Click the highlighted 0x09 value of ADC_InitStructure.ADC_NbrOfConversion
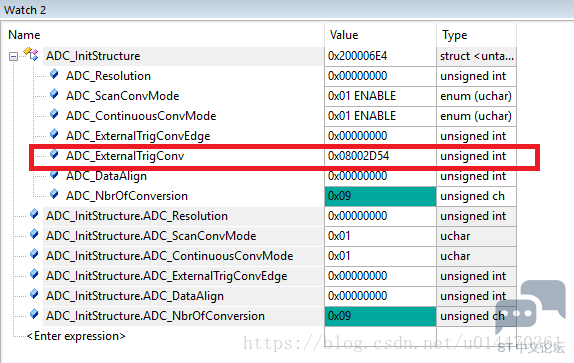 tap(380, 316)
